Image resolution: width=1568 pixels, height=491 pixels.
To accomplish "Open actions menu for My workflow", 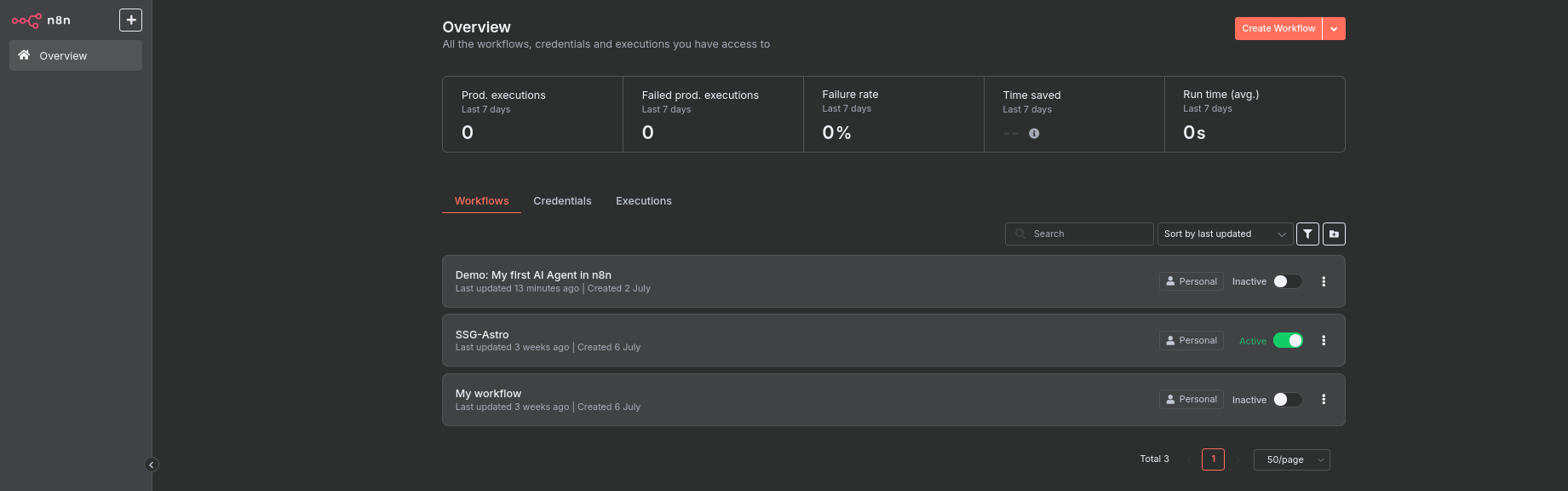I will [x=1324, y=399].
